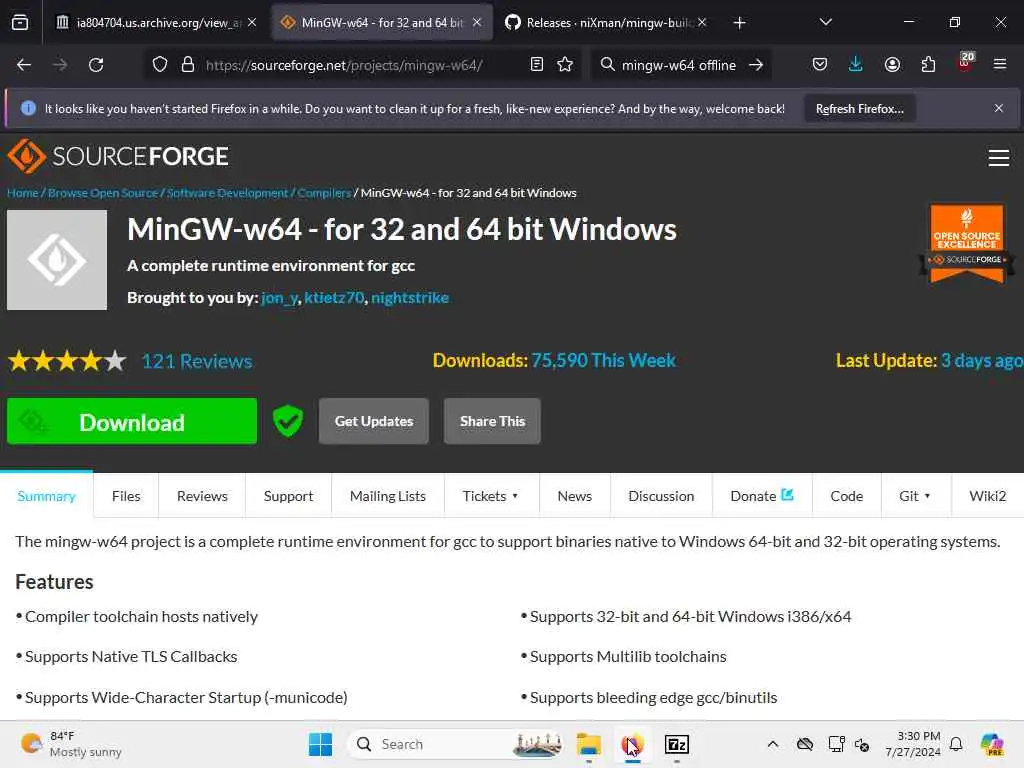Open the notifications bell
Screen dimensions: 1024x768
[x=956, y=744]
